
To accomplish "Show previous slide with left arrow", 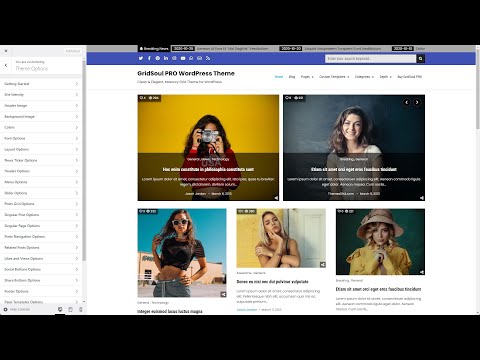I will 406,102.
